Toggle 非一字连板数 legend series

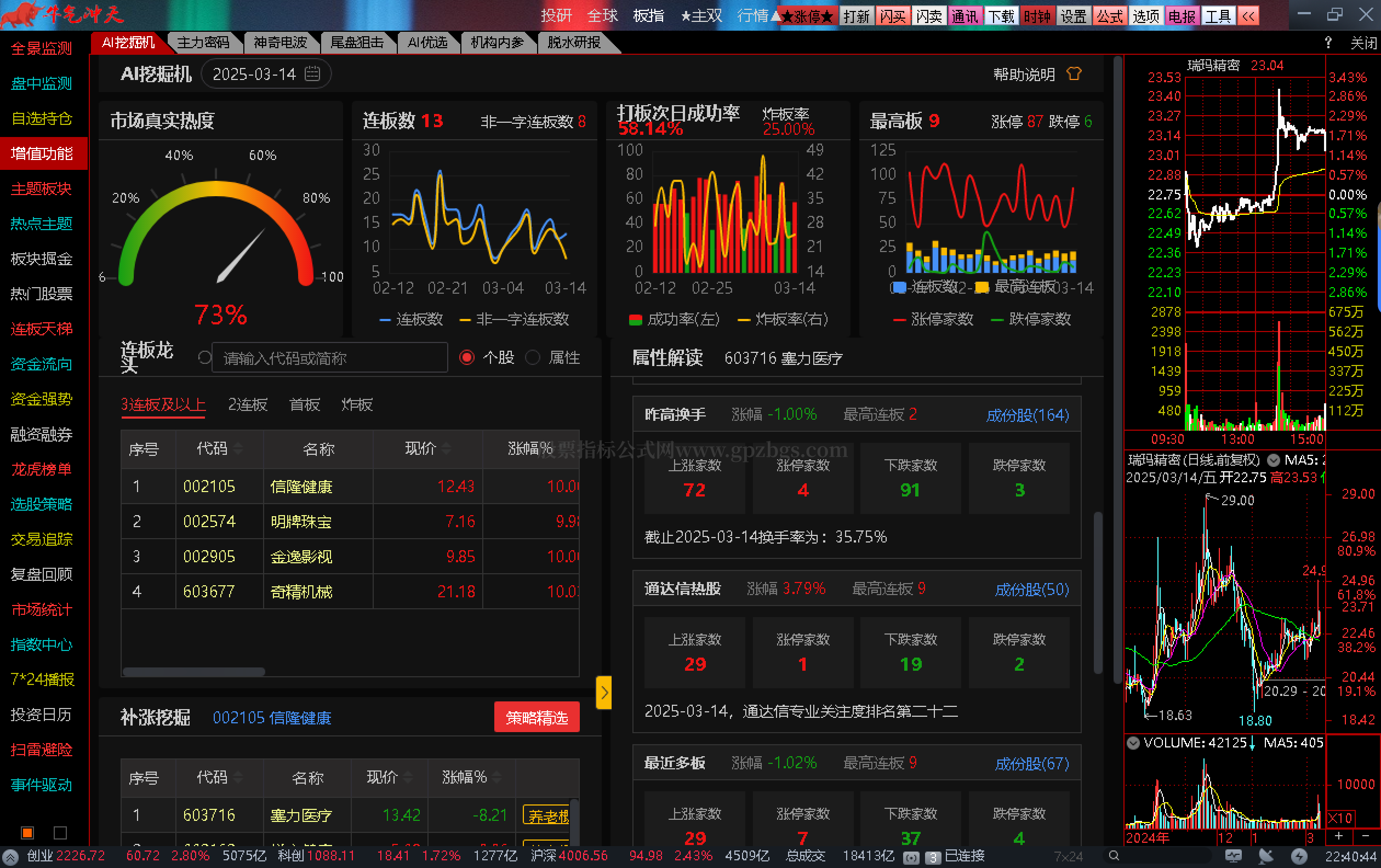pos(514,319)
